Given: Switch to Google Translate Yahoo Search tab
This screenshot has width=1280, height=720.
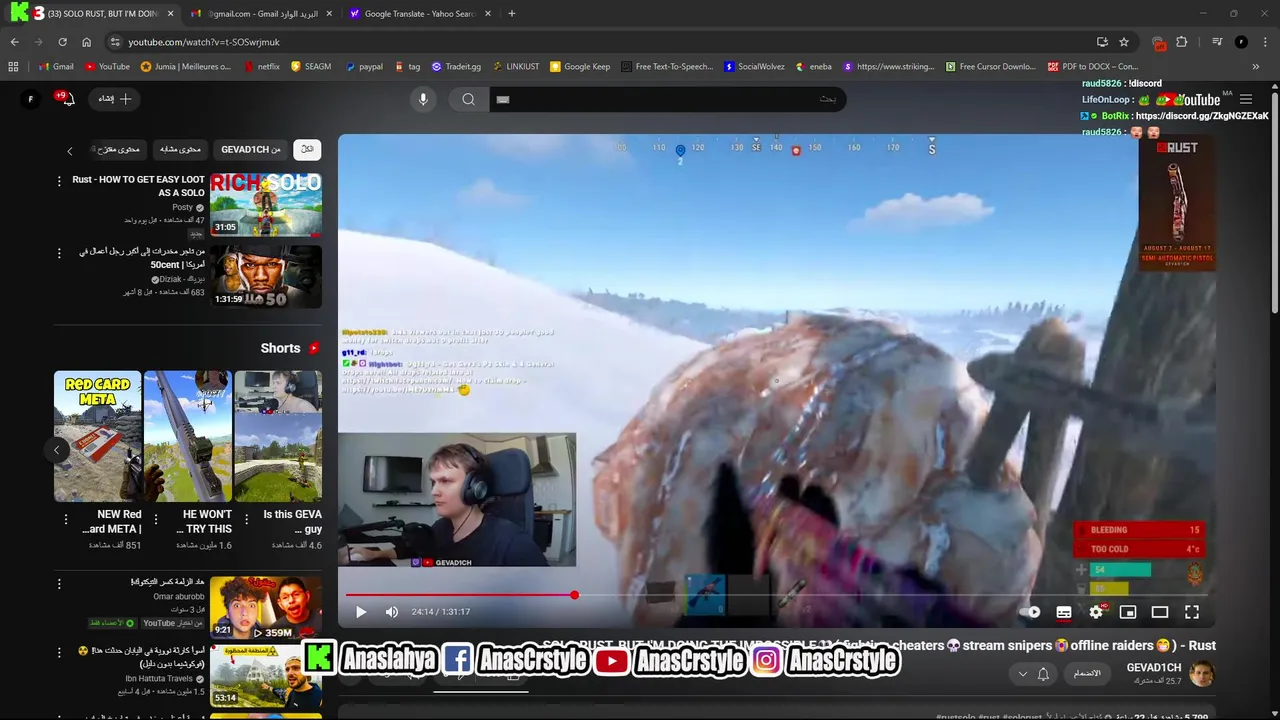Looking at the screenshot, I should click(x=420, y=14).
